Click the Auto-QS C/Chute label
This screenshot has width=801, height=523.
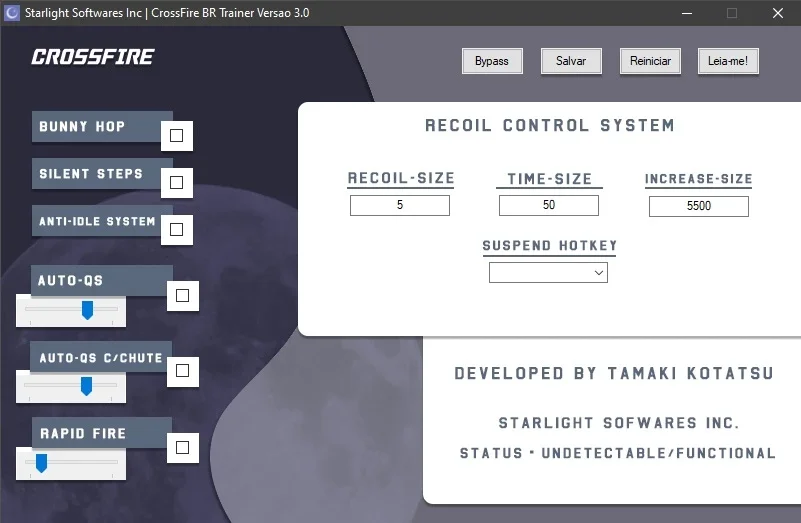tap(101, 358)
